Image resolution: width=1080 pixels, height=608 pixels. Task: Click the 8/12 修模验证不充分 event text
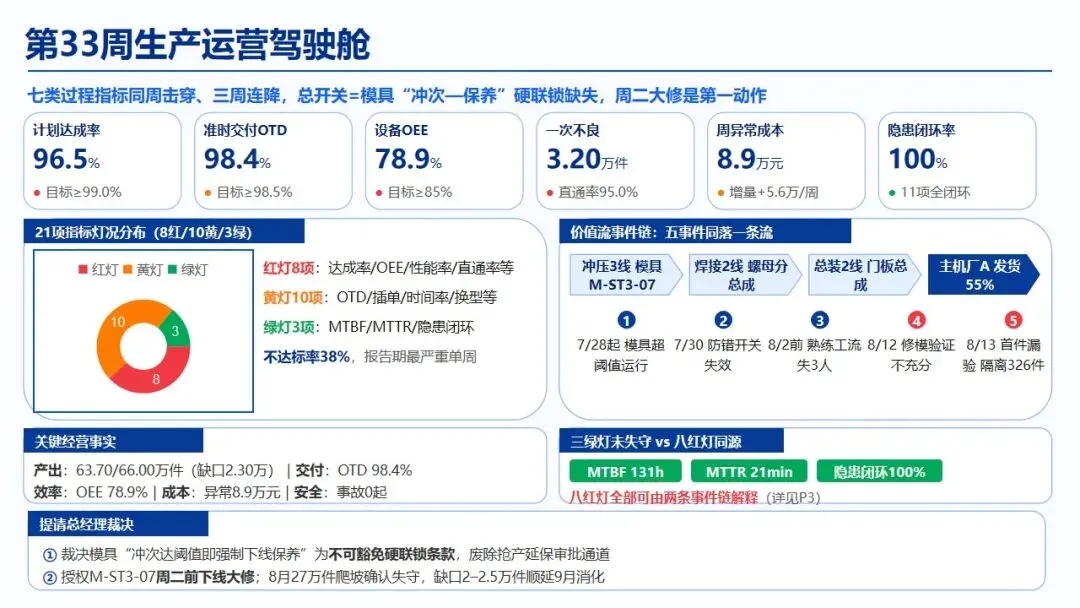911,355
